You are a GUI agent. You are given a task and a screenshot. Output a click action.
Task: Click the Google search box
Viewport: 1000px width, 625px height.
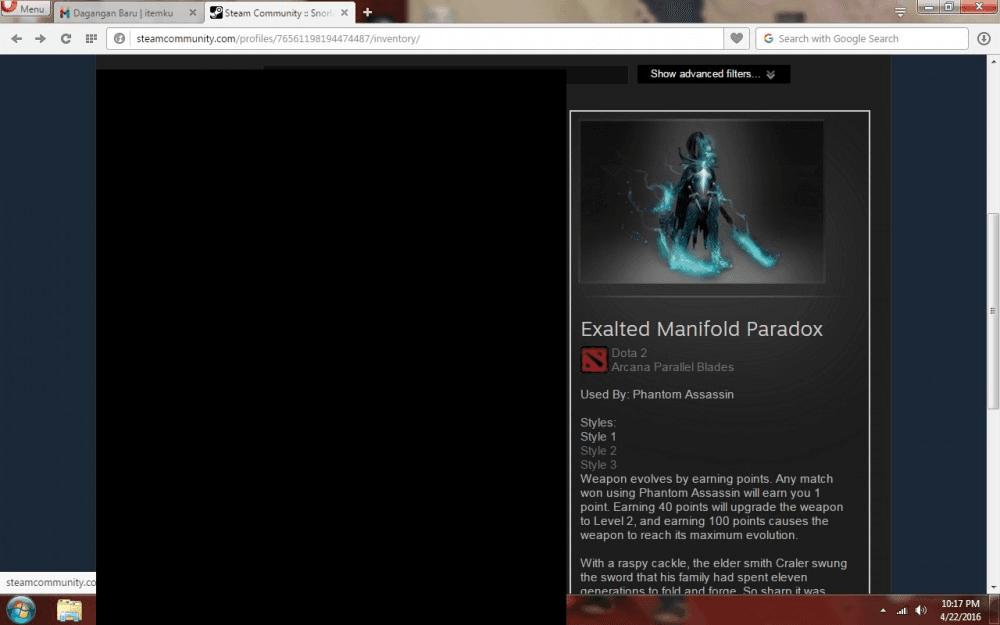(860, 39)
